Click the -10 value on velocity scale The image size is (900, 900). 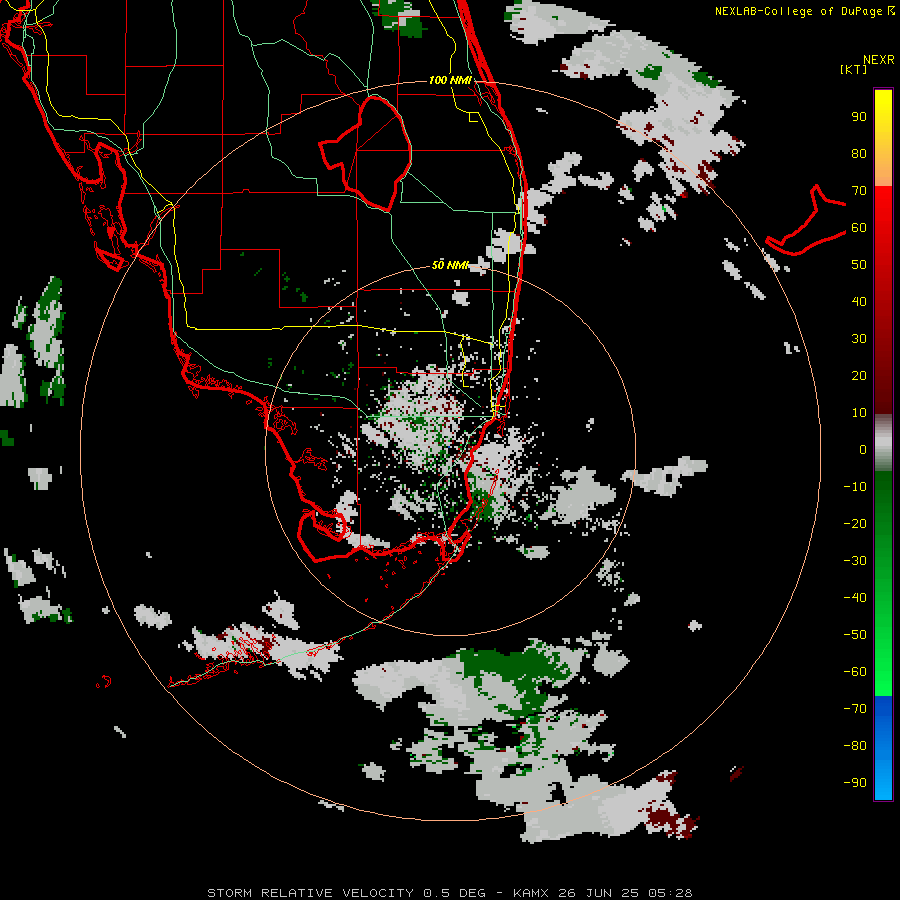coord(855,487)
